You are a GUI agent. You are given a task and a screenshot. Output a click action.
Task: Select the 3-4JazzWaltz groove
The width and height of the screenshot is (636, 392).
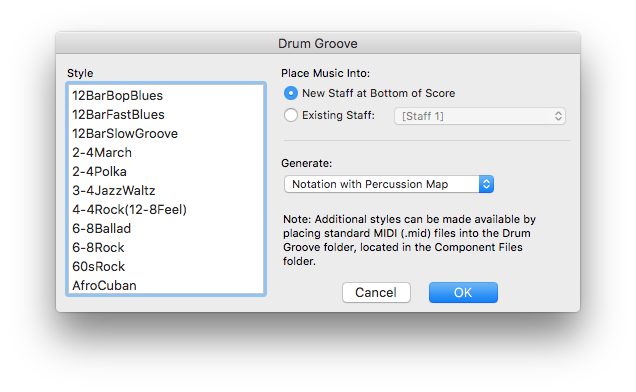coord(165,190)
